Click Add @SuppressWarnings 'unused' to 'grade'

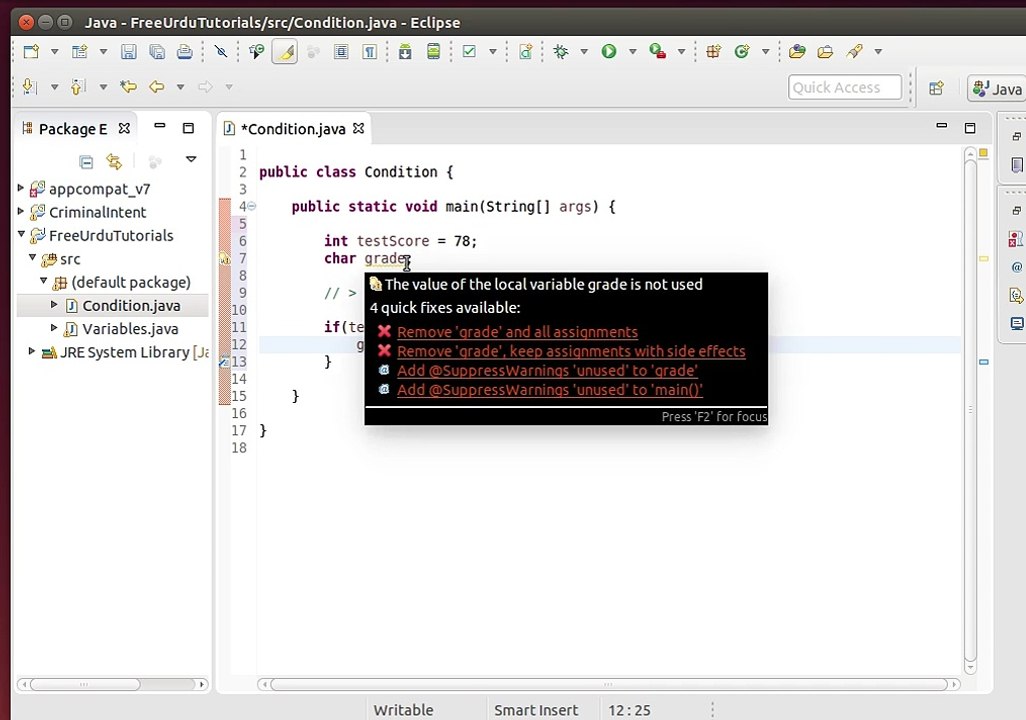(548, 370)
